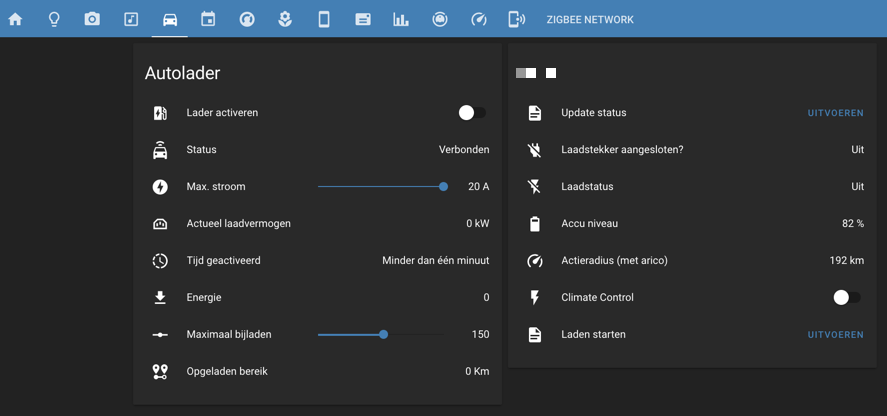Image resolution: width=887 pixels, height=416 pixels.
Task: Open the home tab icon
Action: (15, 19)
